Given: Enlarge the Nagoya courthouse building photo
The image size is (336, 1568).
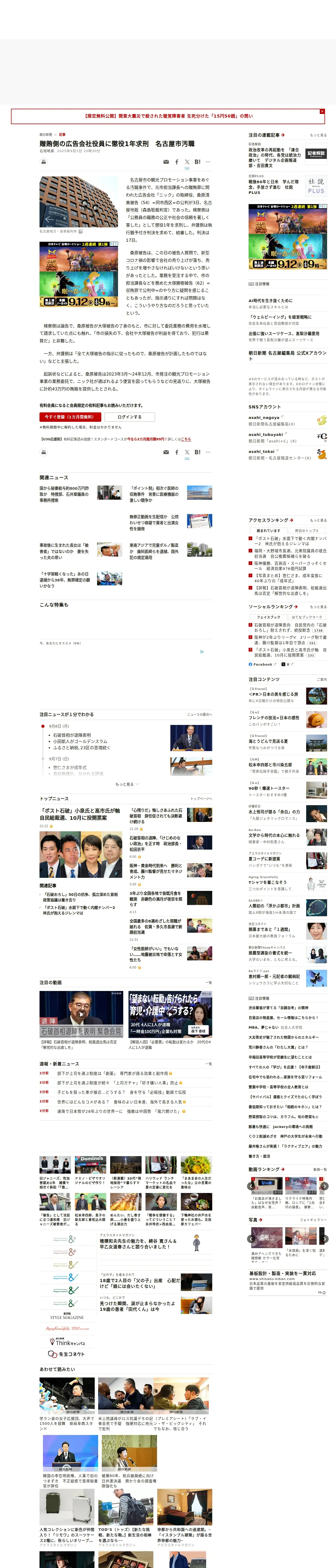Looking at the screenshot, I should point(79,201).
